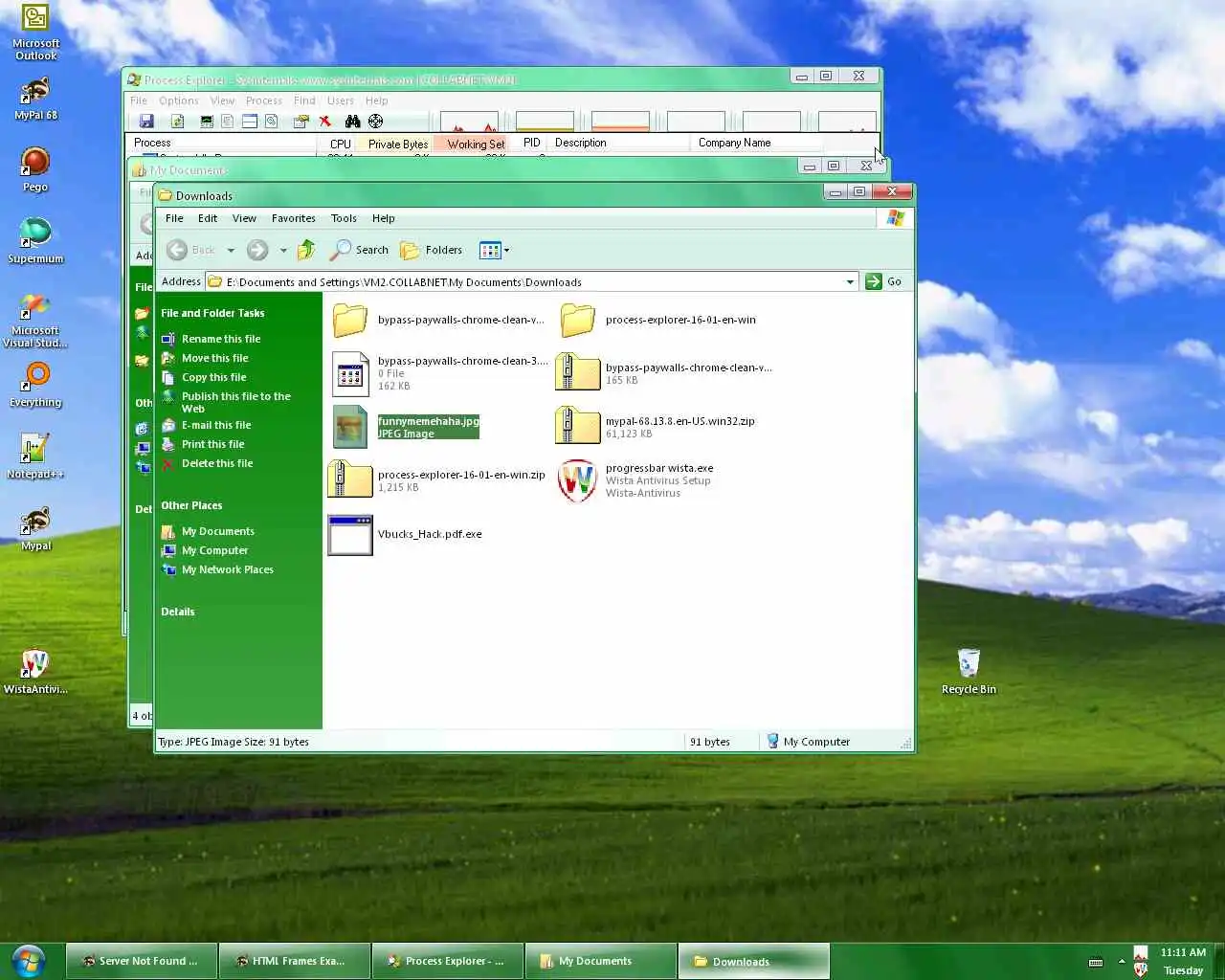
Task: Select progressbar wista.exe icon
Action: [578, 480]
